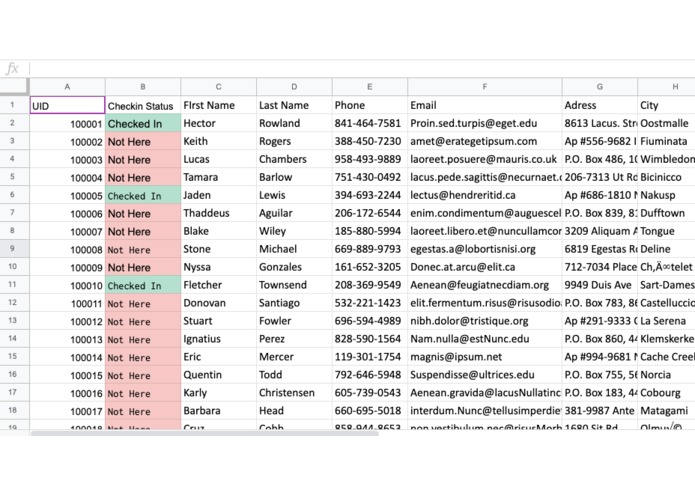Select column G header
695x494 pixels.
coord(600,87)
